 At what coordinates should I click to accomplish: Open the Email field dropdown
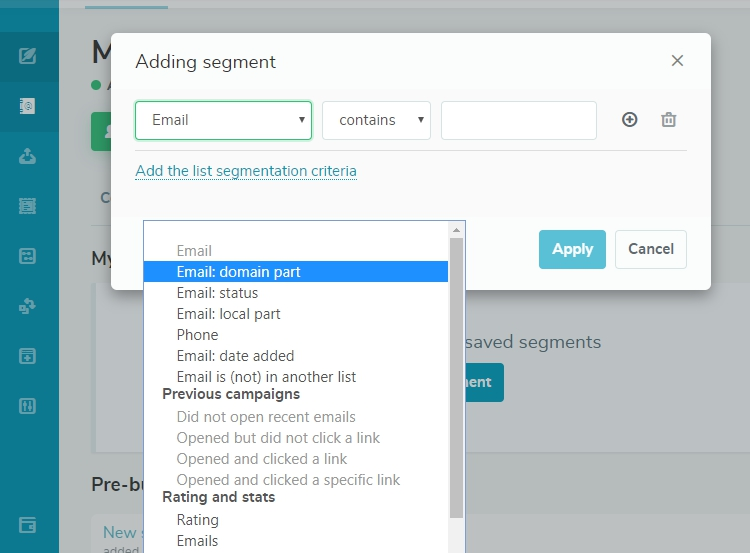(x=223, y=120)
